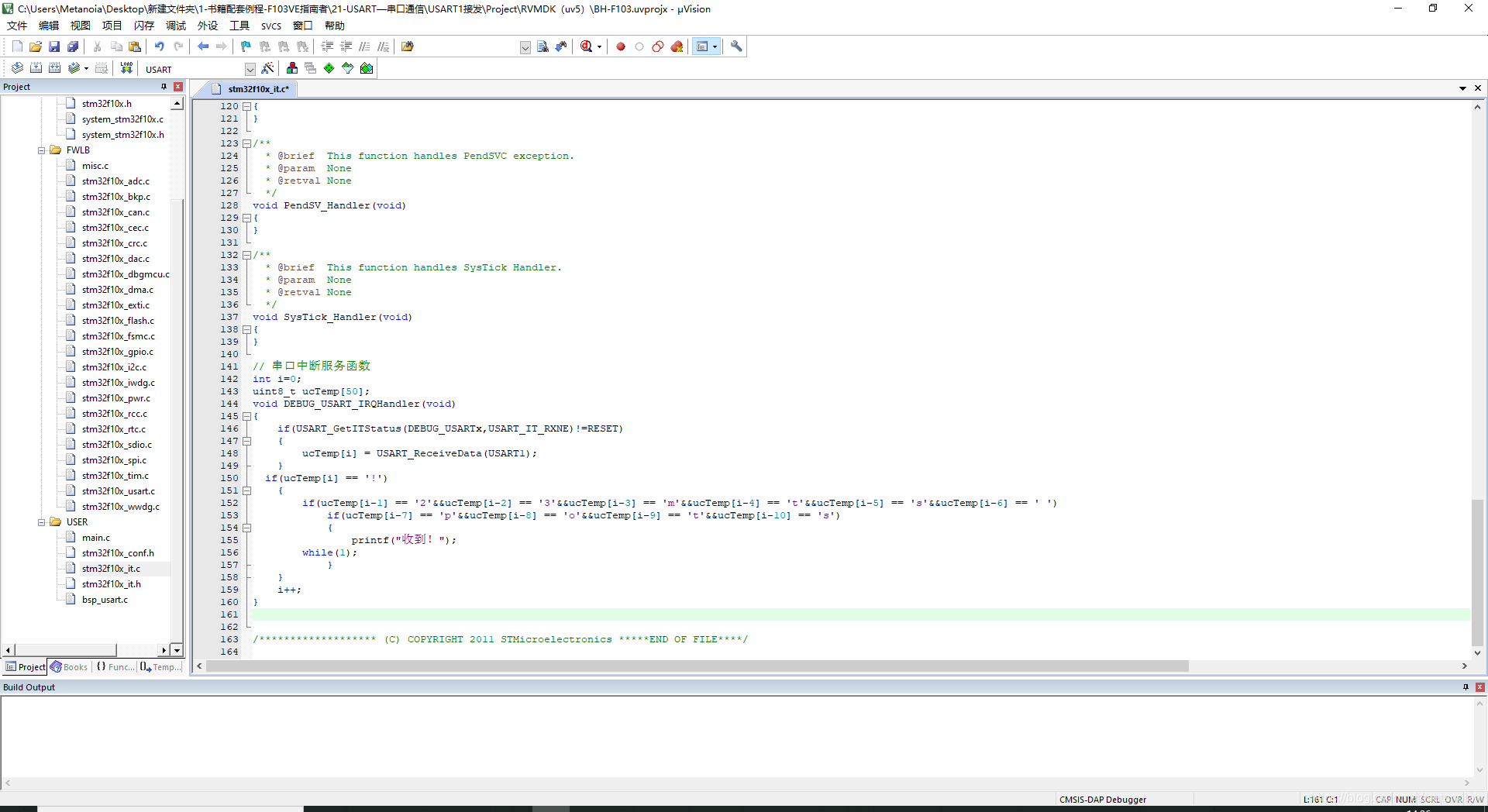The height and width of the screenshot is (812, 1488).
Task: Click the Open file folder icon
Action: click(36, 46)
